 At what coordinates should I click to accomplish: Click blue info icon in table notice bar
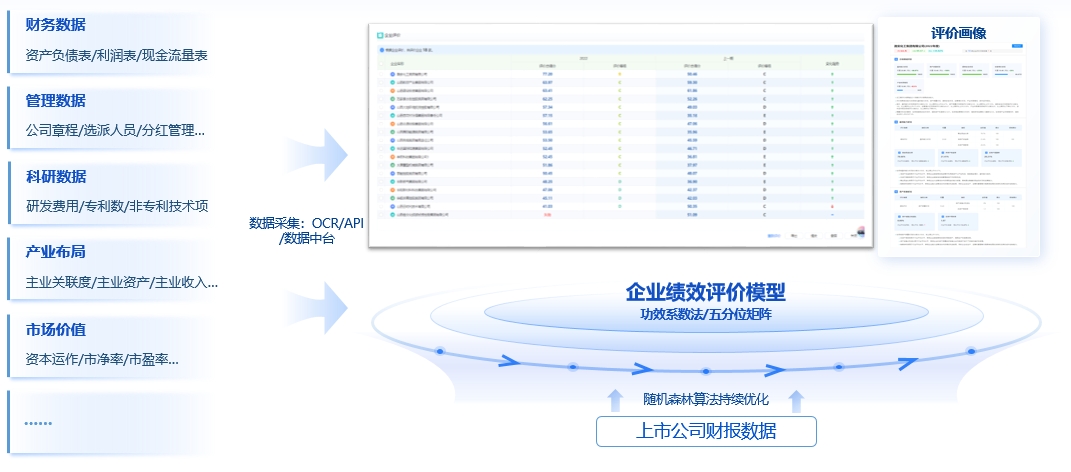(x=380, y=49)
